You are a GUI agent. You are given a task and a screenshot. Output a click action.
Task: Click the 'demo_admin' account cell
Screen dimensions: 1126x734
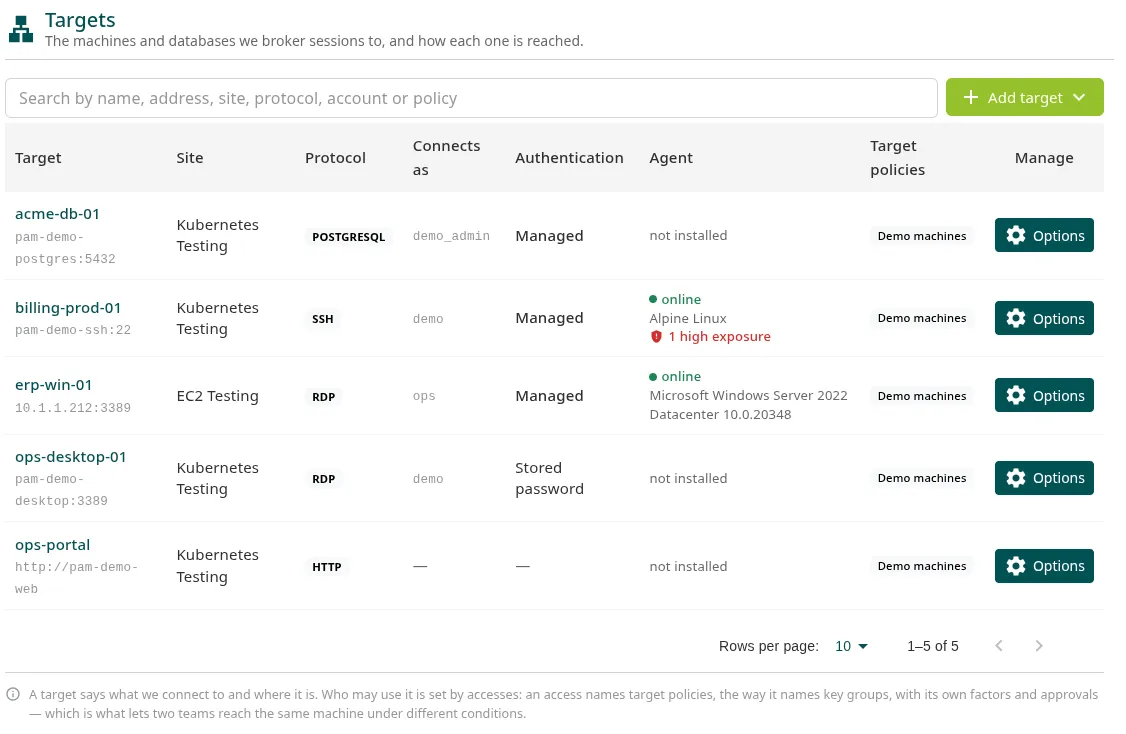[x=451, y=236]
